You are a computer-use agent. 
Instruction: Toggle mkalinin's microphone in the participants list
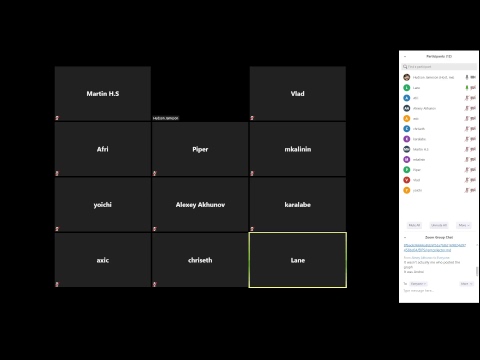(467, 159)
